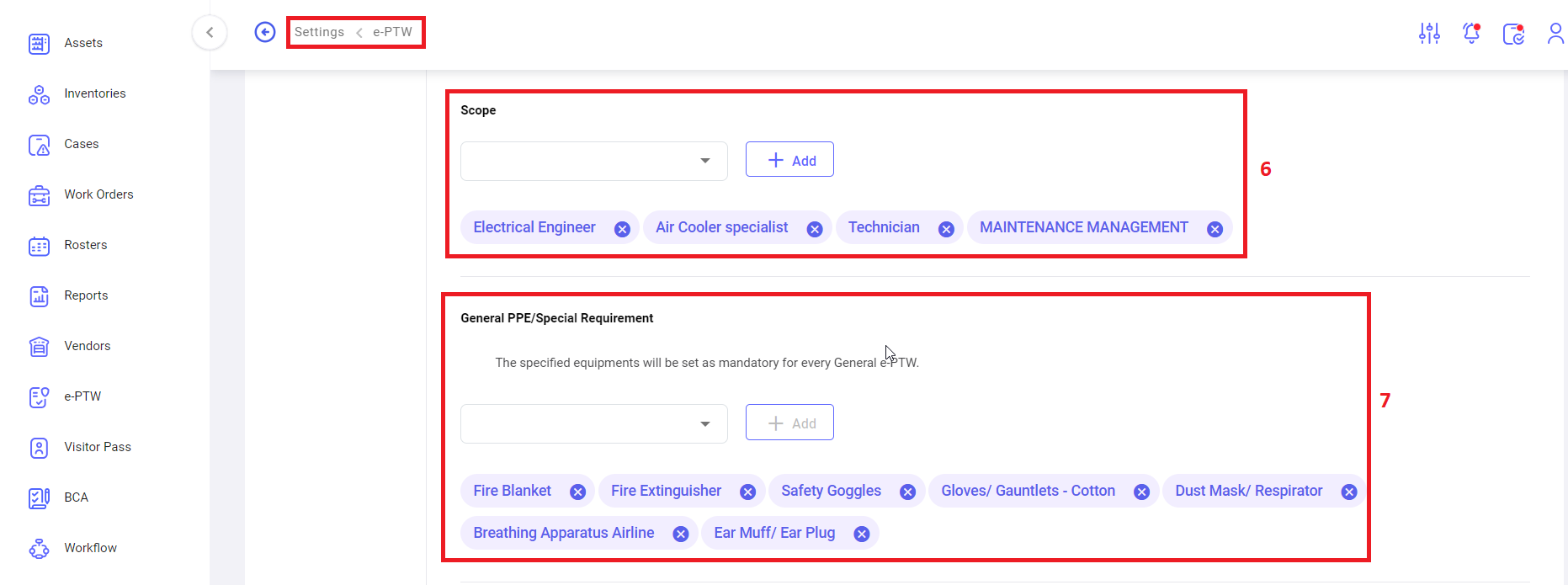Click the Add button under Scope
1568x585 pixels.
pyautogui.click(x=789, y=160)
